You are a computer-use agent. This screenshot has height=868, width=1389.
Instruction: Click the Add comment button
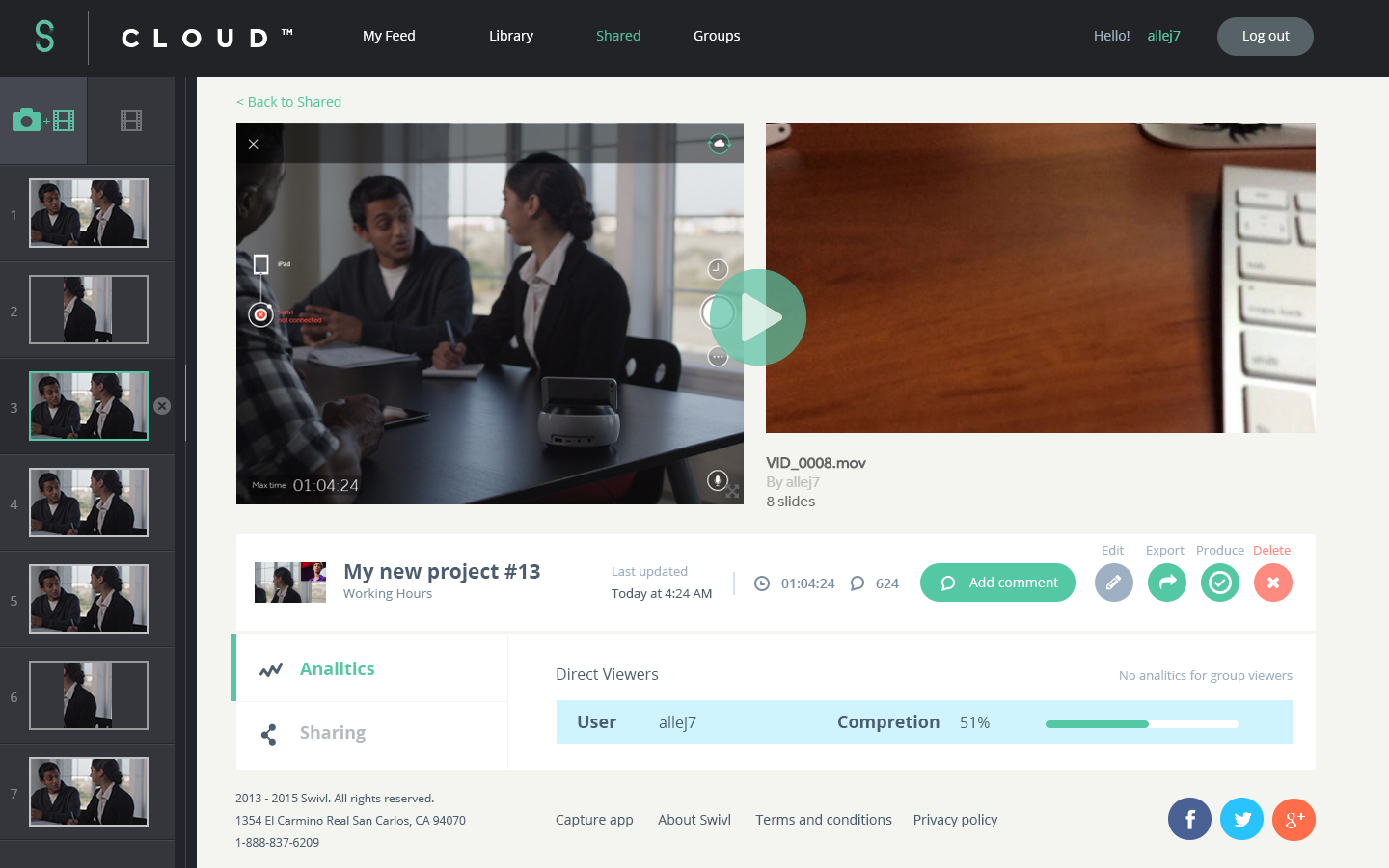point(997,583)
